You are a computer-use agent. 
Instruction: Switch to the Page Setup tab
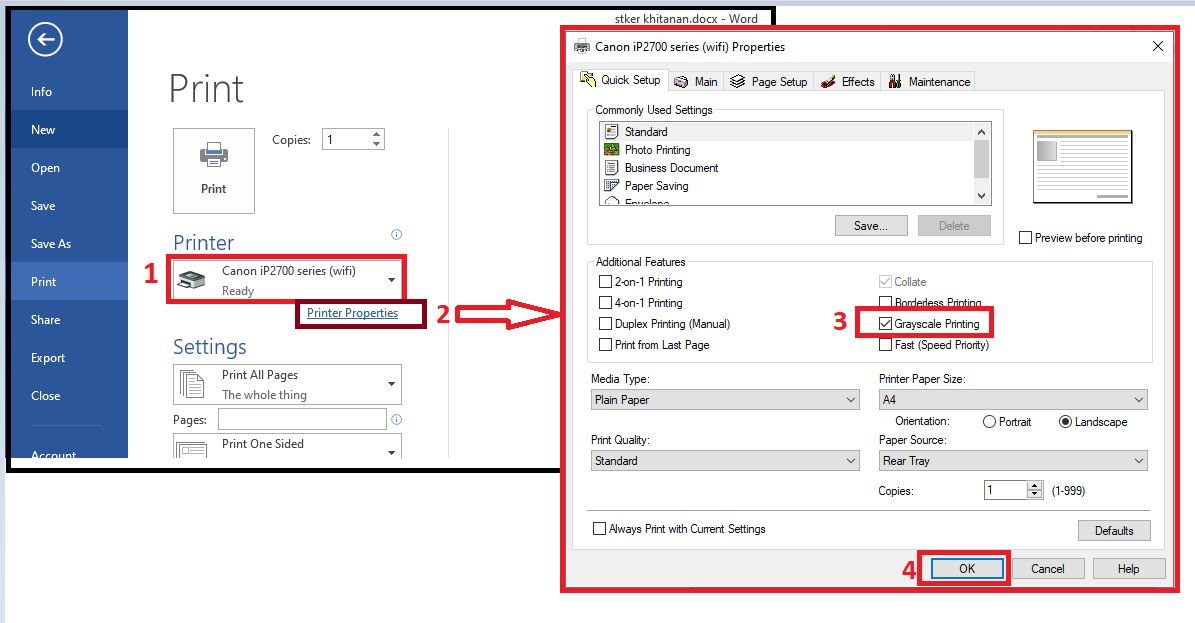pyautogui.click(x=768, y=82)
